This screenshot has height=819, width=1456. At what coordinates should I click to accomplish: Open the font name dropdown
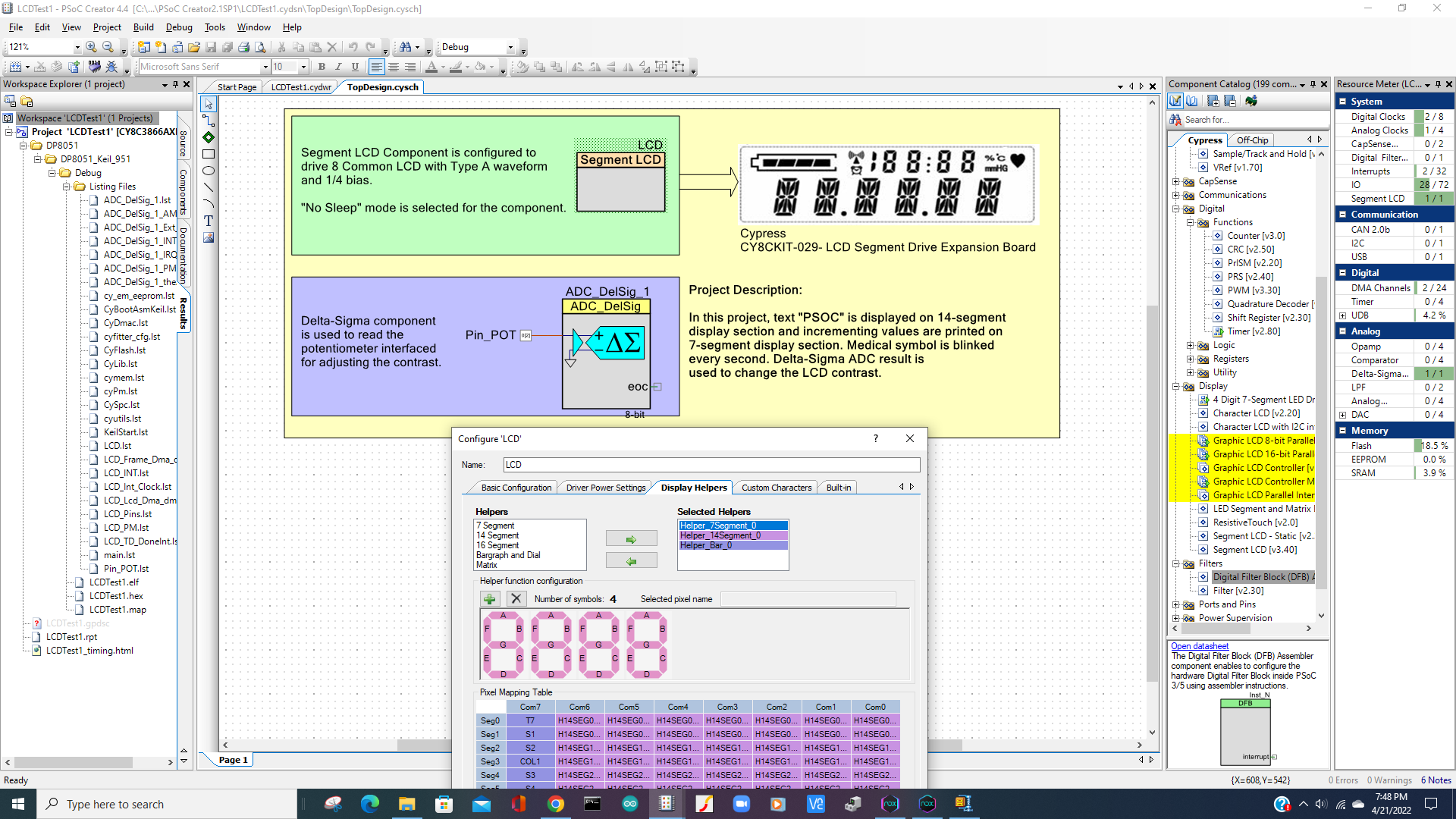click(265, 67)
